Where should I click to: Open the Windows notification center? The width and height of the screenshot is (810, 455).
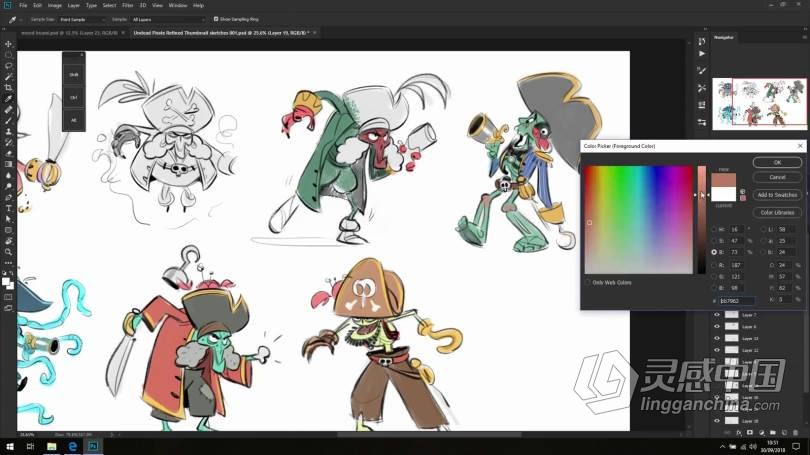(x=796, y=446)
